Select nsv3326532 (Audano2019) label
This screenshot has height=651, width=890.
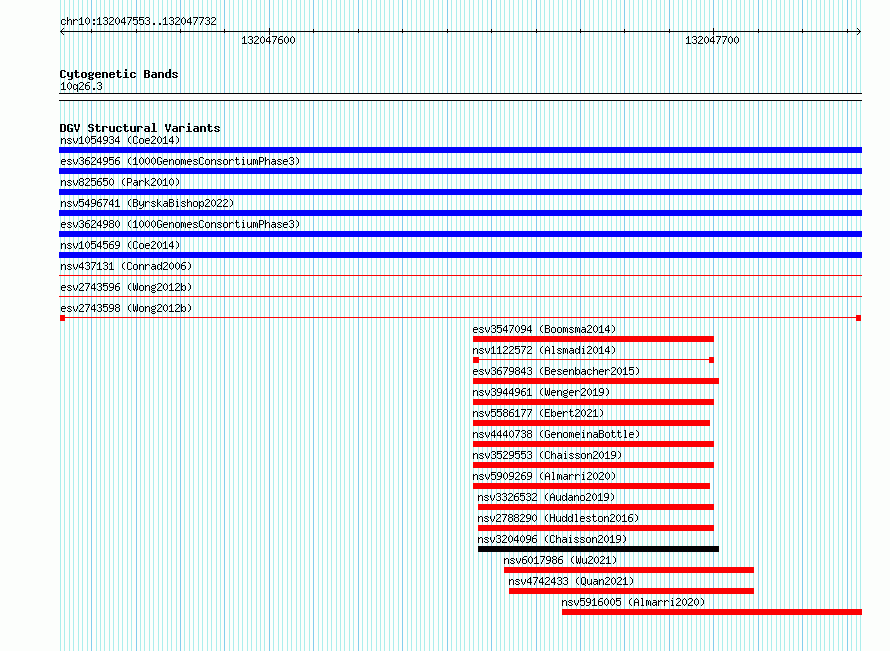(x=546, y=497)
